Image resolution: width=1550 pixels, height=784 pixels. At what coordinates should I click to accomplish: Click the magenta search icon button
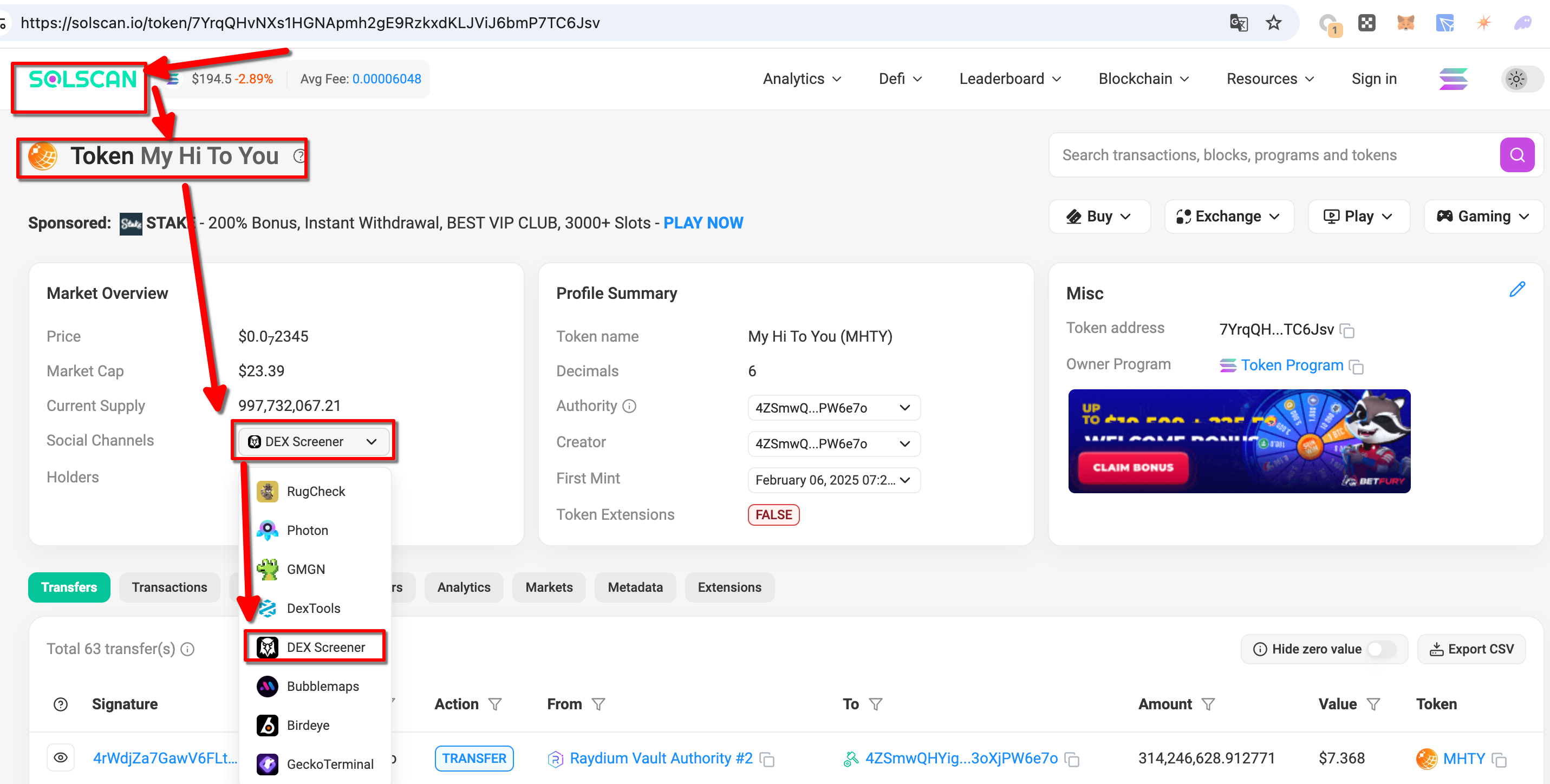[x=1516, y=155]
